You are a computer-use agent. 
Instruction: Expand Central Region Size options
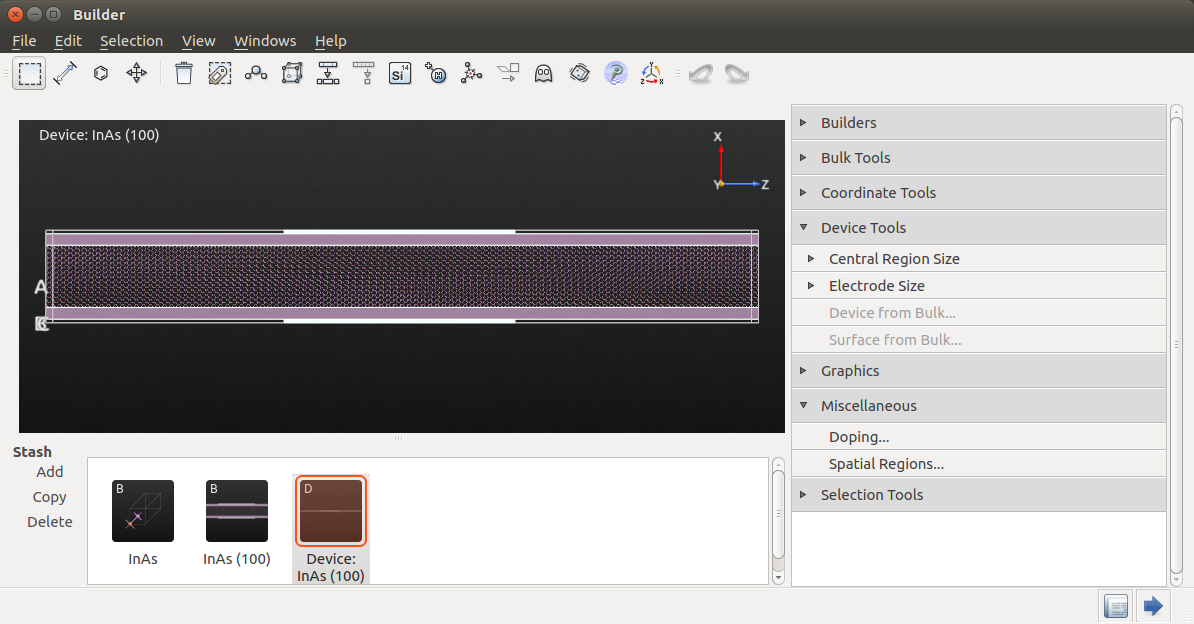coord(979,259)
